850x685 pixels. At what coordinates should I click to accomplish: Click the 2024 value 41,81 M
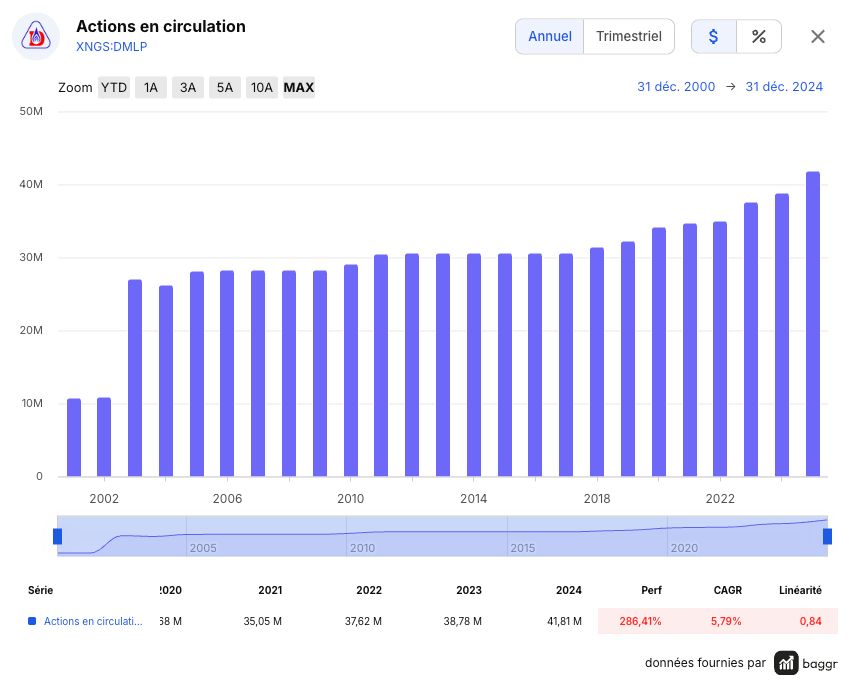point(564,621)
